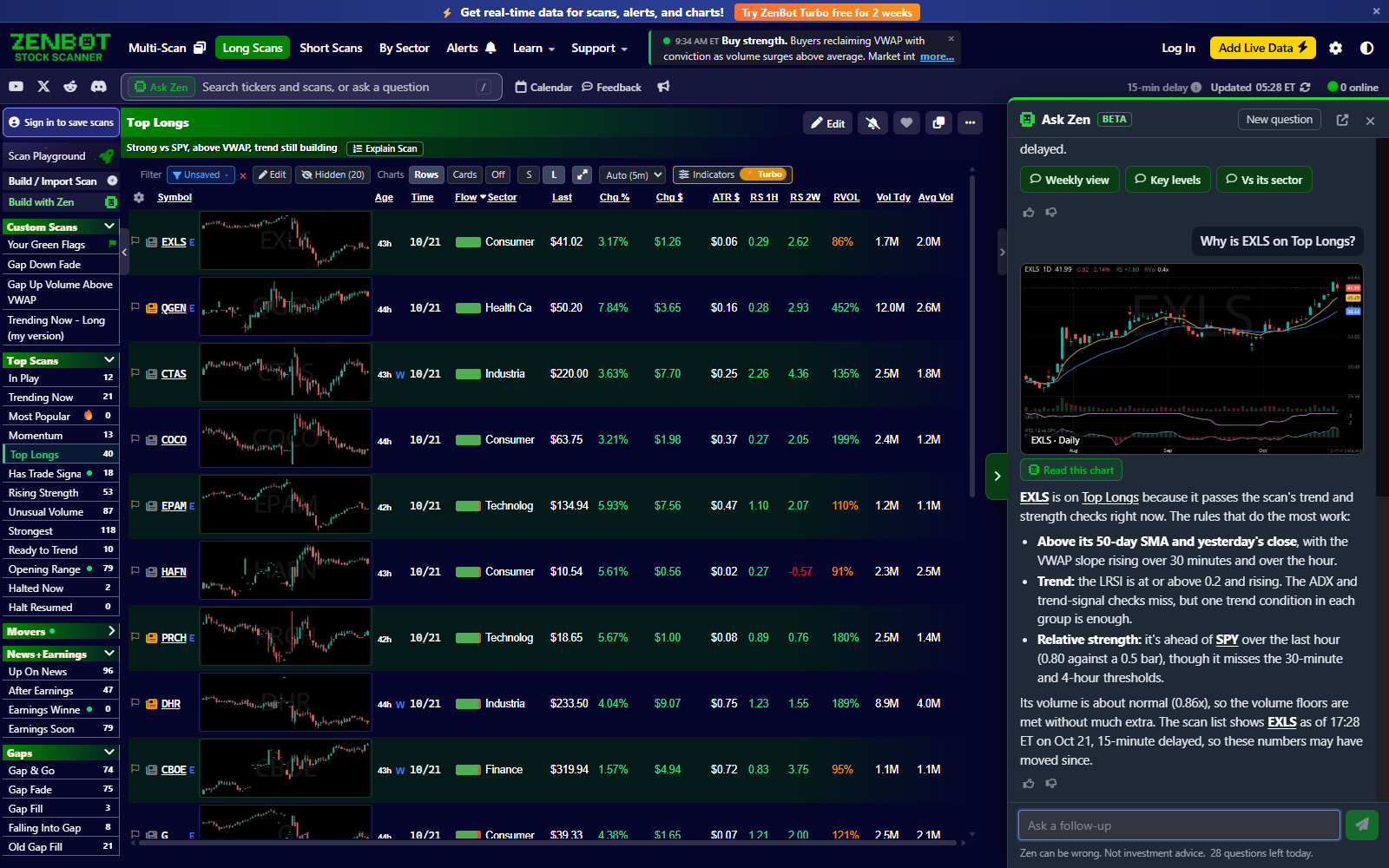Send the follow-up question arrow button
Image resolution: width=1389 pixels, height=868 pixels.
(x=1362, y=825)
